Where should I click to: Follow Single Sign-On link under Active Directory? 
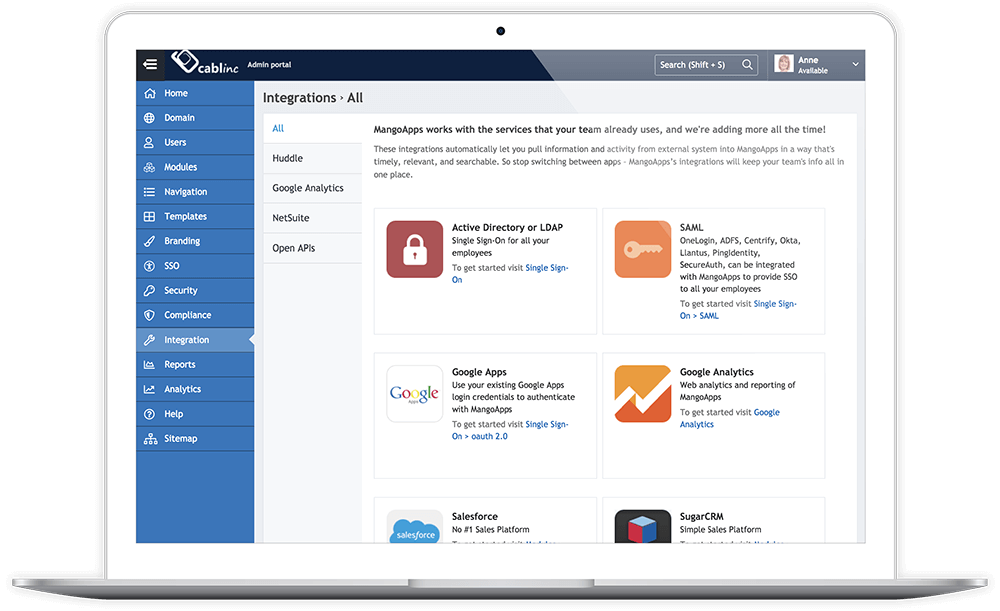(547, 269)
